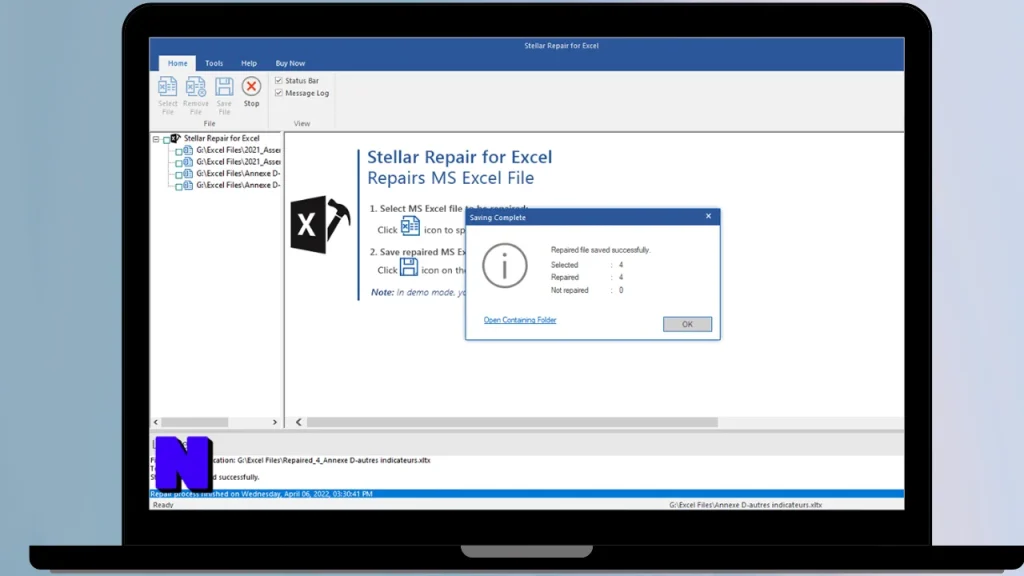The width and height of the screenshot is (1024, 576).
Task: Click the main pane horizontal scrollbar thumb
Action: coord(513,423)
